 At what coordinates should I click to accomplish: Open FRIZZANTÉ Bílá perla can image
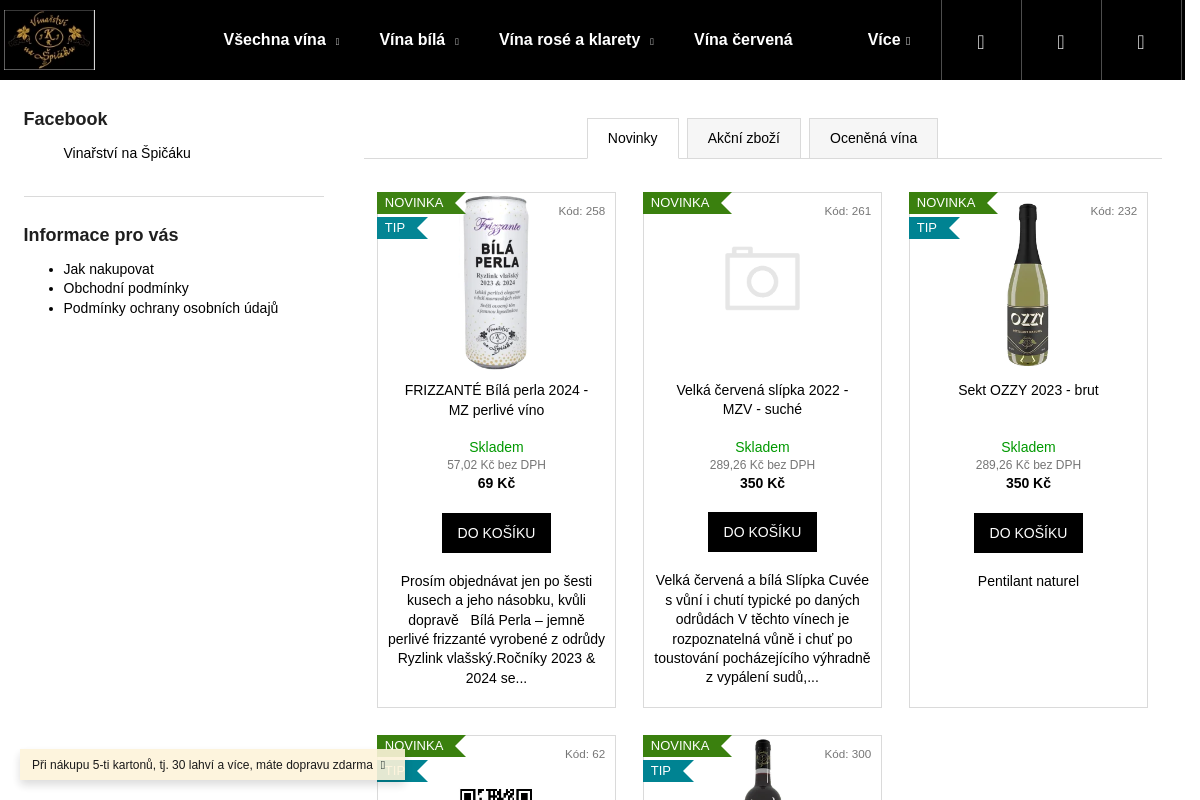[x=496, y=282]
